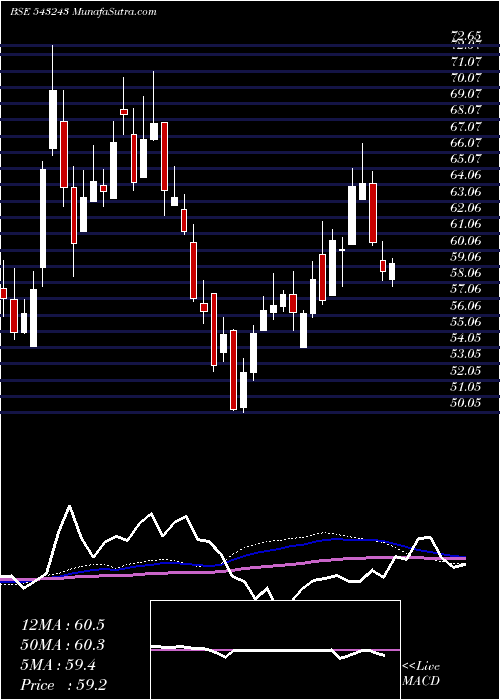
Task: Click the 71.07 price axis label
Action: point(466,61)
